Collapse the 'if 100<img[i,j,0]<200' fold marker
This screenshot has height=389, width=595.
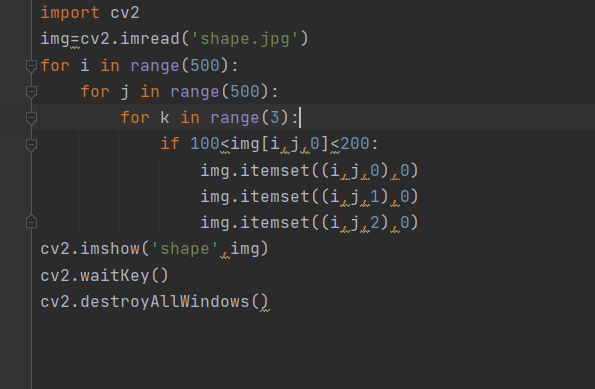click(x=31, y=144)
